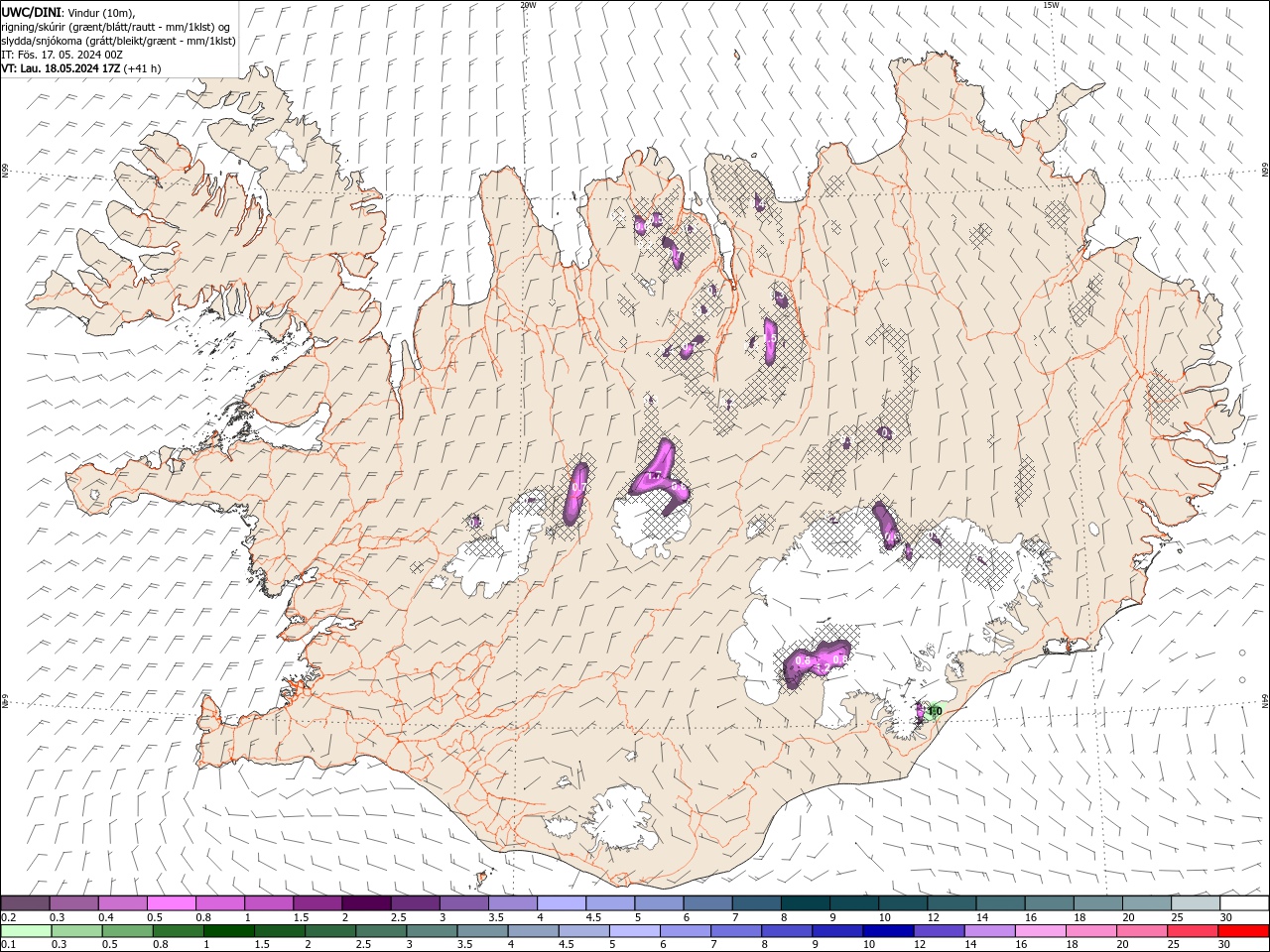The width and height of the screenshot is (1270, 952).
Task: Click the green 1.0 rain marker on southeast coast
Action: [x=934, y=711]
